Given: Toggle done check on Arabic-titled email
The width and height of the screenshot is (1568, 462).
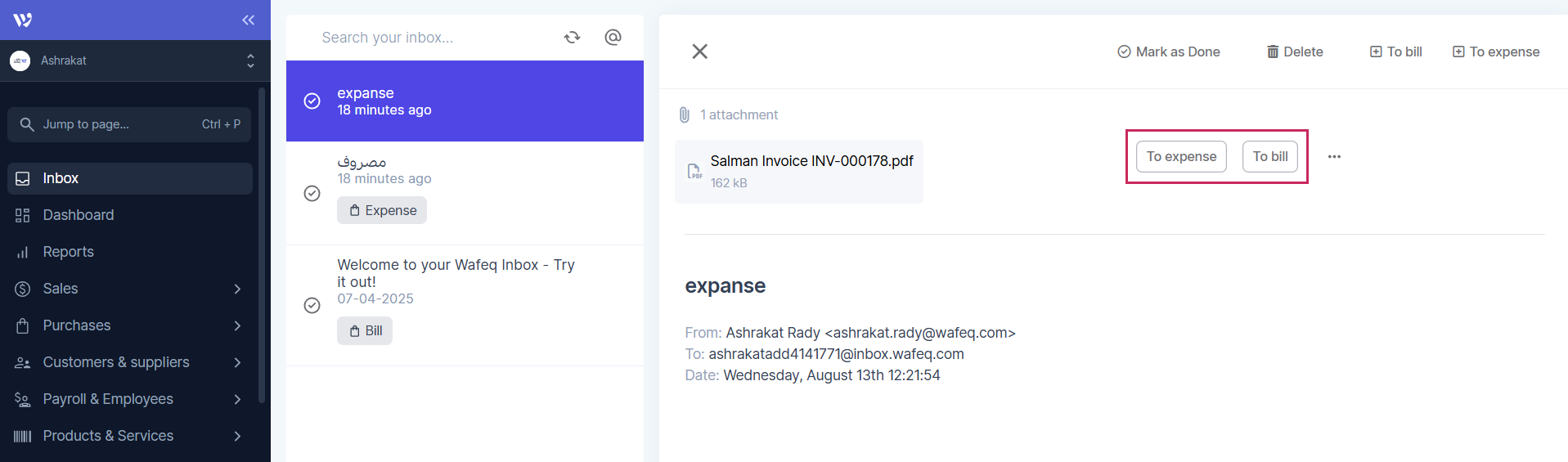Looking at the screenshot, I should tap(312, 194).
